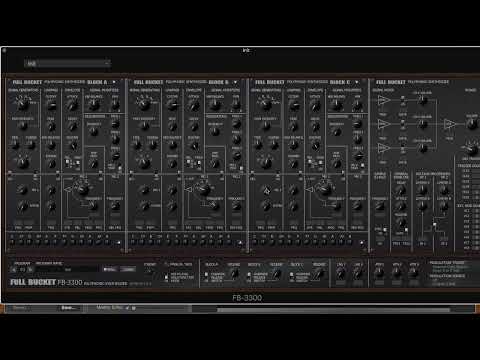Click the general envelope top knob
Image resolution: width=480 pixels, height=360 pixels.
401,190
